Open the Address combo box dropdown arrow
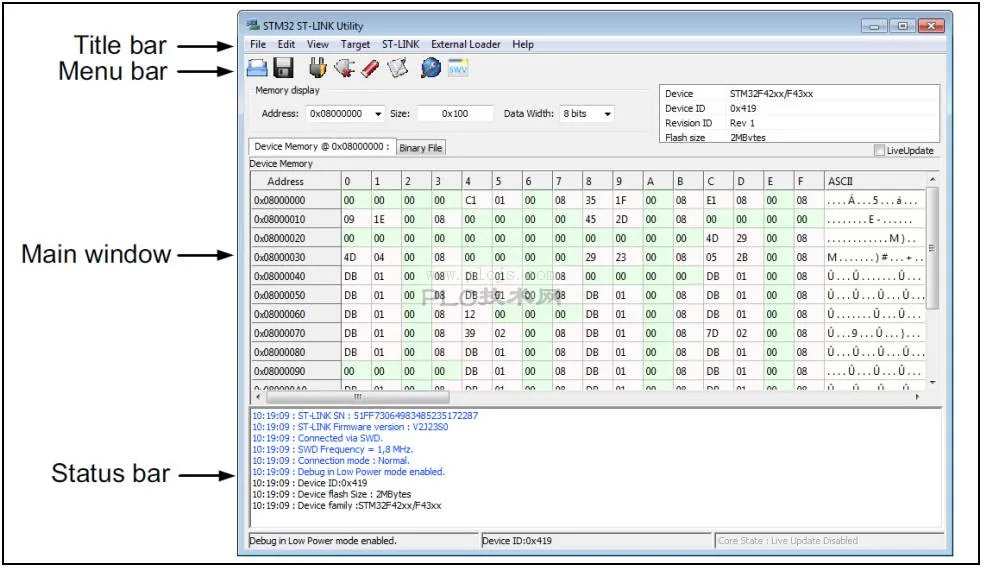 click(x=378, y=114)
